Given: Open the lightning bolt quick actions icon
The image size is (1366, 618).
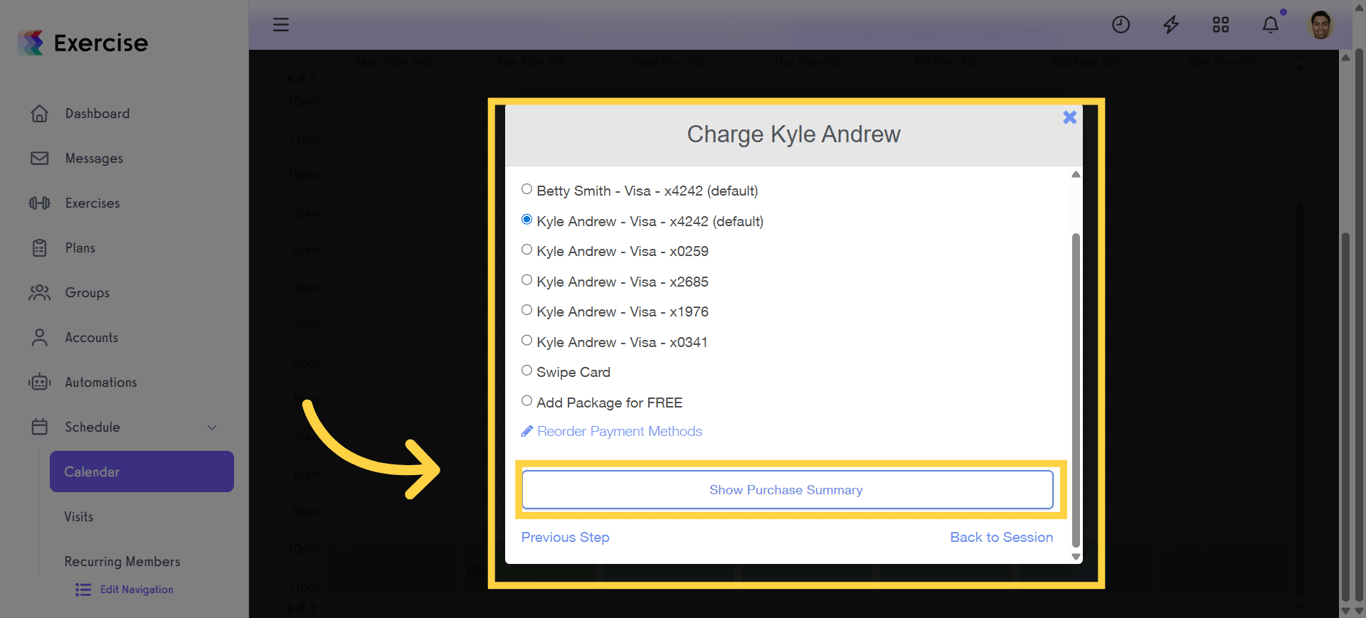Looking at the screenshot, I should [1171, 25].
